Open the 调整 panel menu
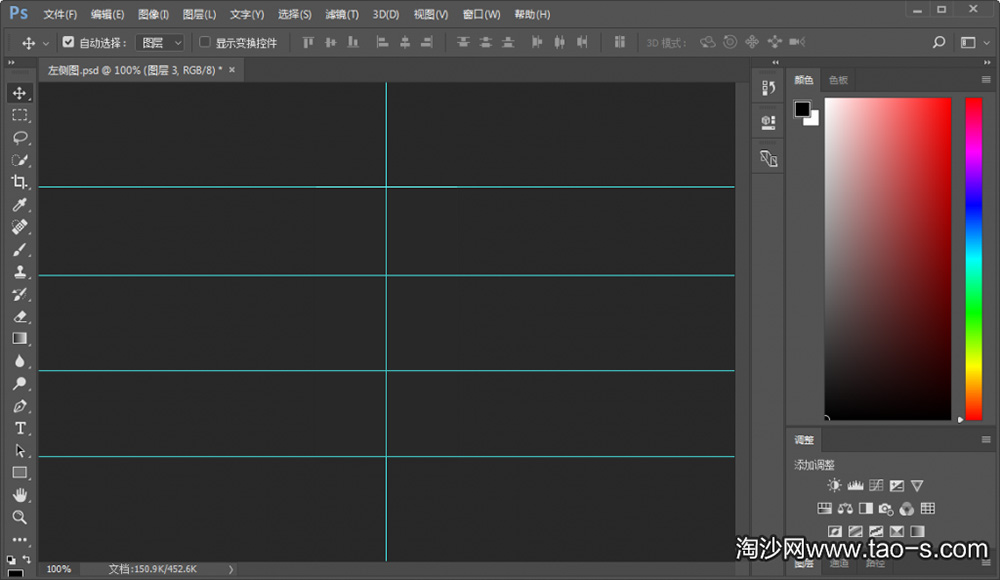This screenshot has height=580, width=1000. click(x=985, y=439)
